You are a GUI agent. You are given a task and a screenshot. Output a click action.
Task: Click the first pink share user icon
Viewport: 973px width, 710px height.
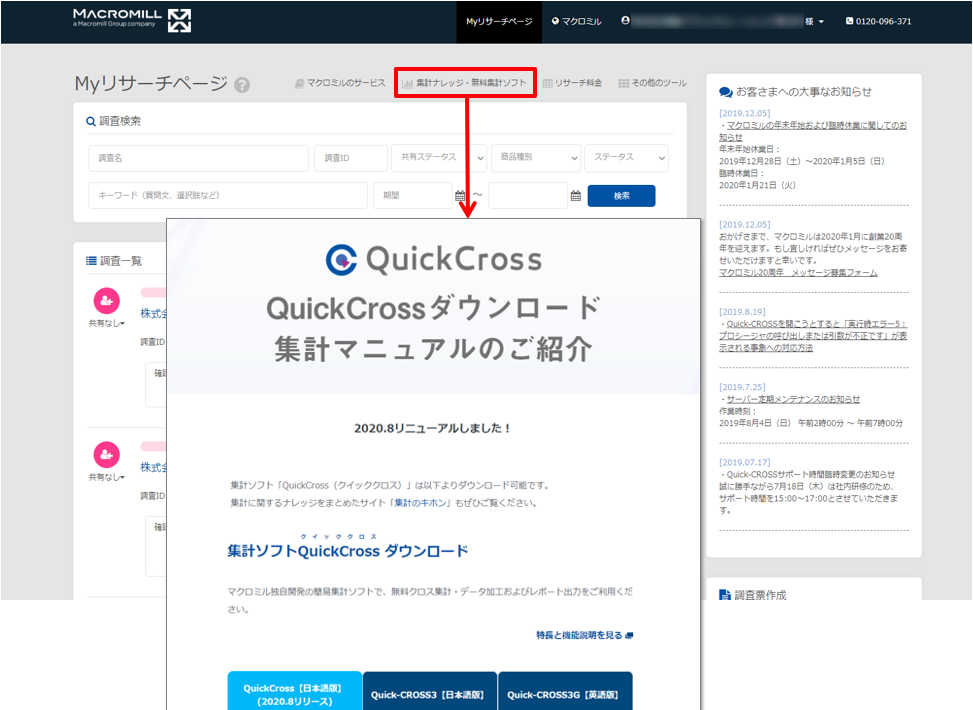tap(107, 301)
